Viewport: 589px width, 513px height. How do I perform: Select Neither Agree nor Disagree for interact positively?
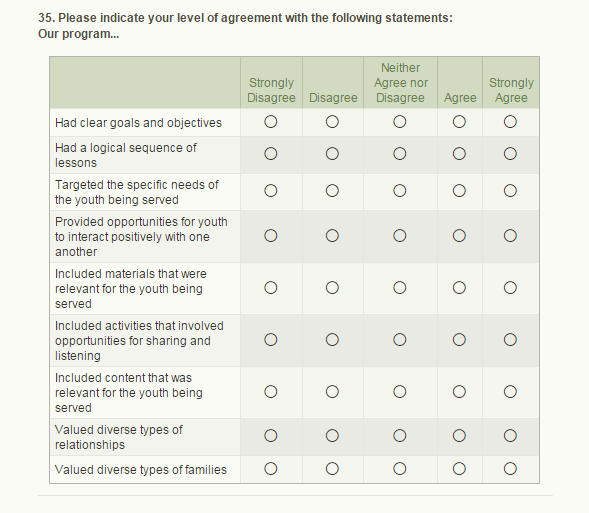[x=400, y=236]
